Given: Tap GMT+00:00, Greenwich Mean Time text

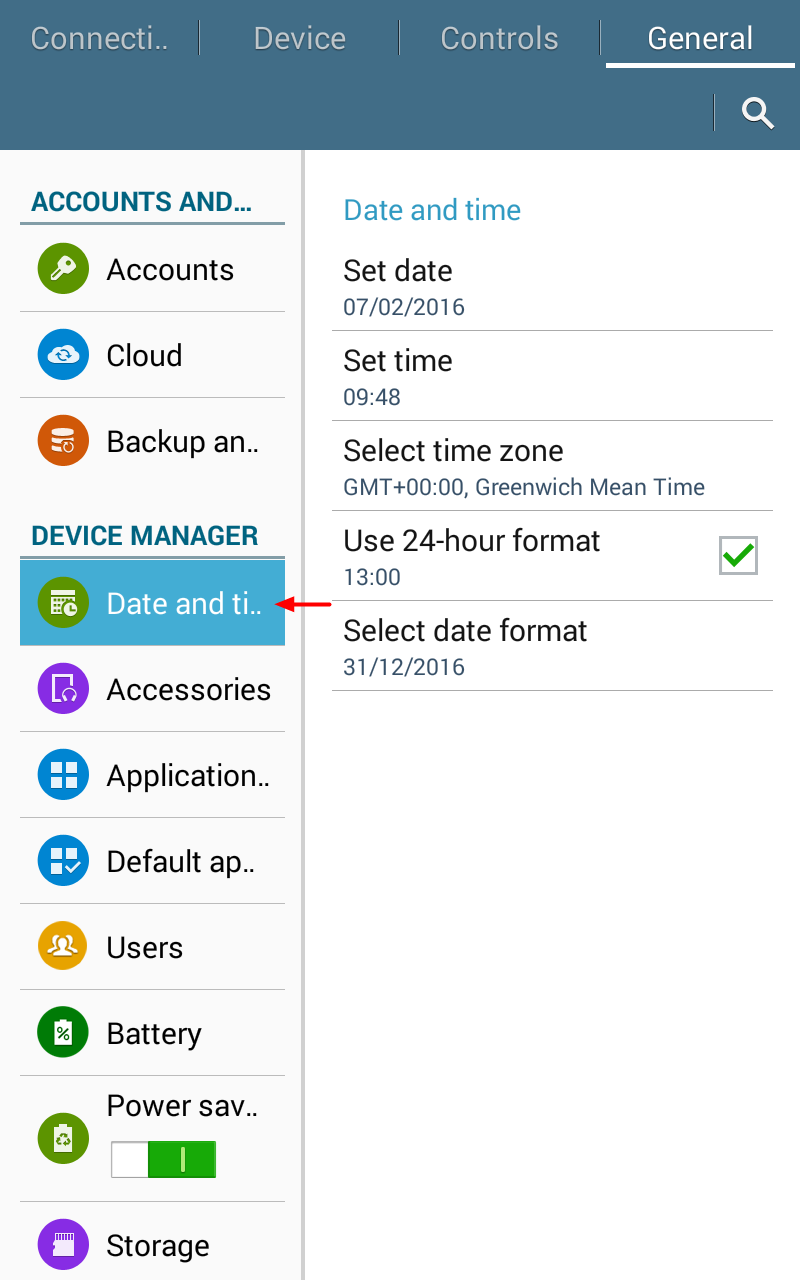Looking at the screenshot, I should tap(524, 487).
